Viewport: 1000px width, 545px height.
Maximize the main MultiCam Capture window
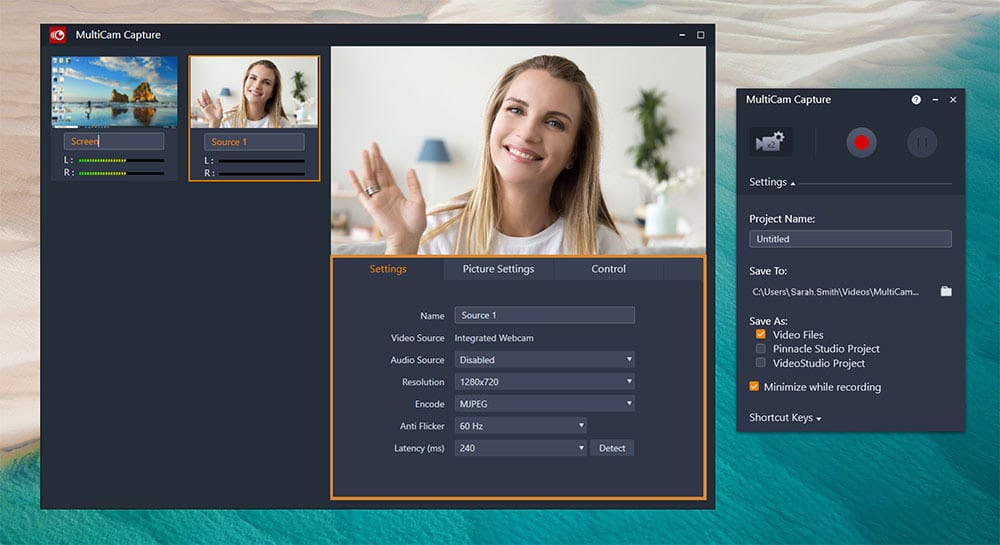point(700,35)
